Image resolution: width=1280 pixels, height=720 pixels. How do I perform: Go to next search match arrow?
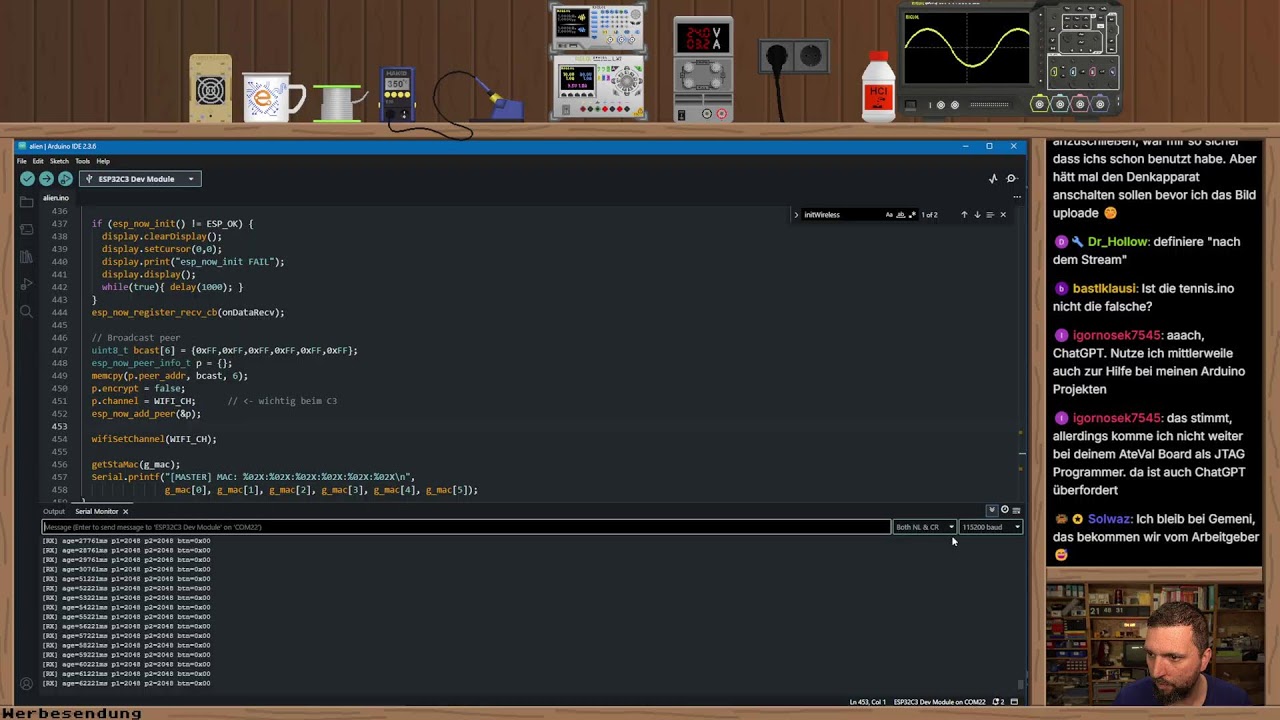click(977, 215)
